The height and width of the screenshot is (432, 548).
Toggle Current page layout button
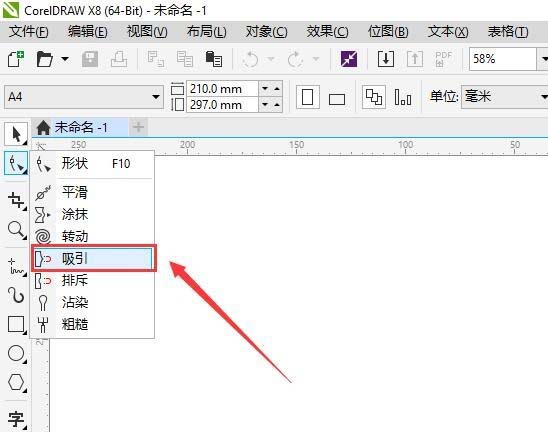coord(403,97)
